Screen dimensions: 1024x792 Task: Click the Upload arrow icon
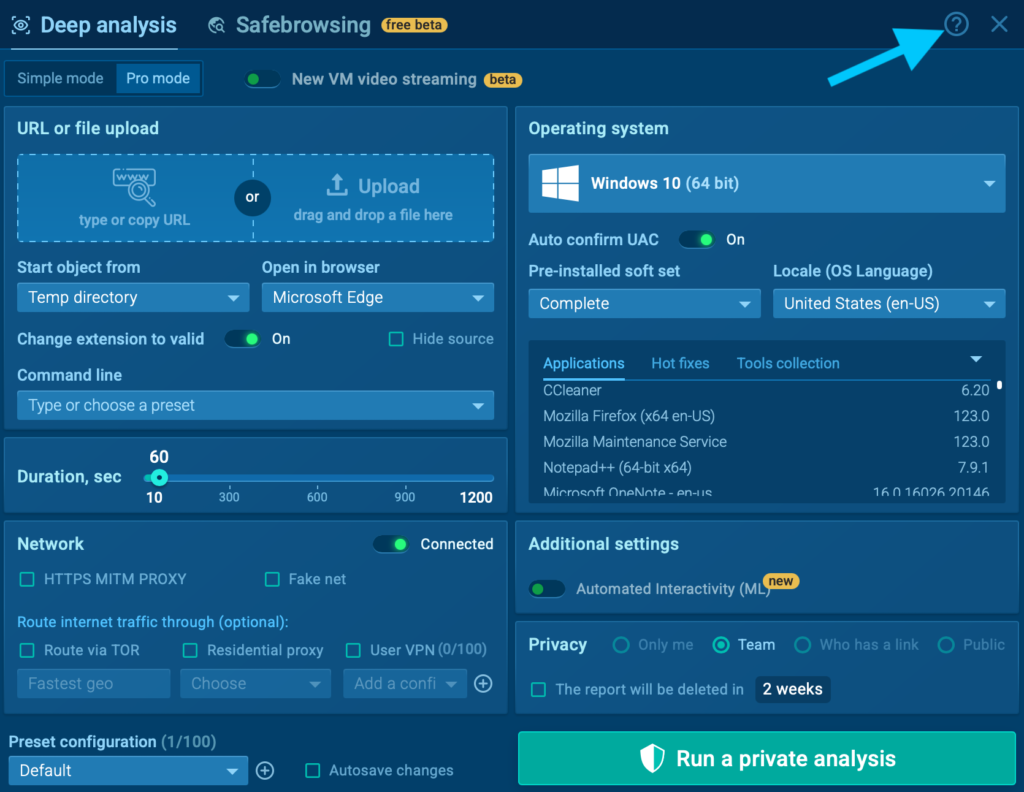[x=337, y=185]
